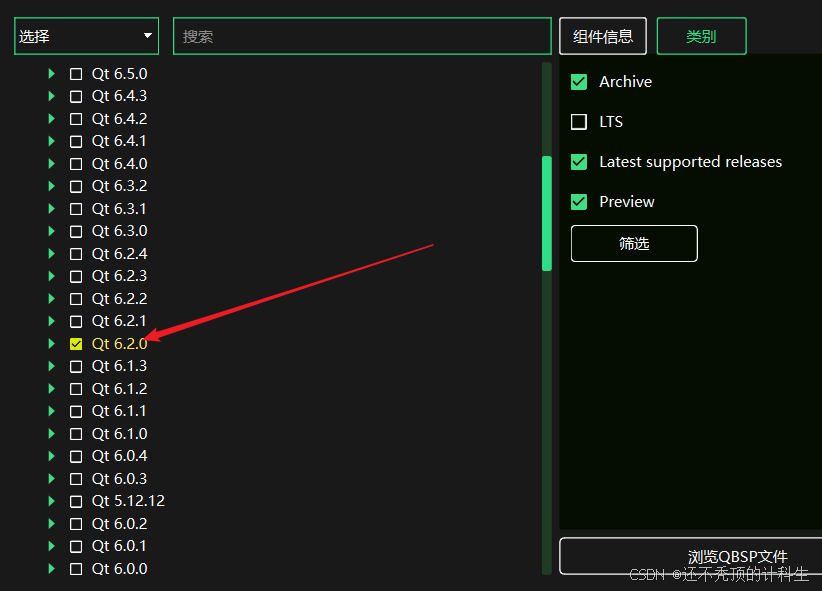Viewport: 822px width, 591px height.
Task: Check the Qt 6.0.0 checkbox
Action: [x=76, y=569]
